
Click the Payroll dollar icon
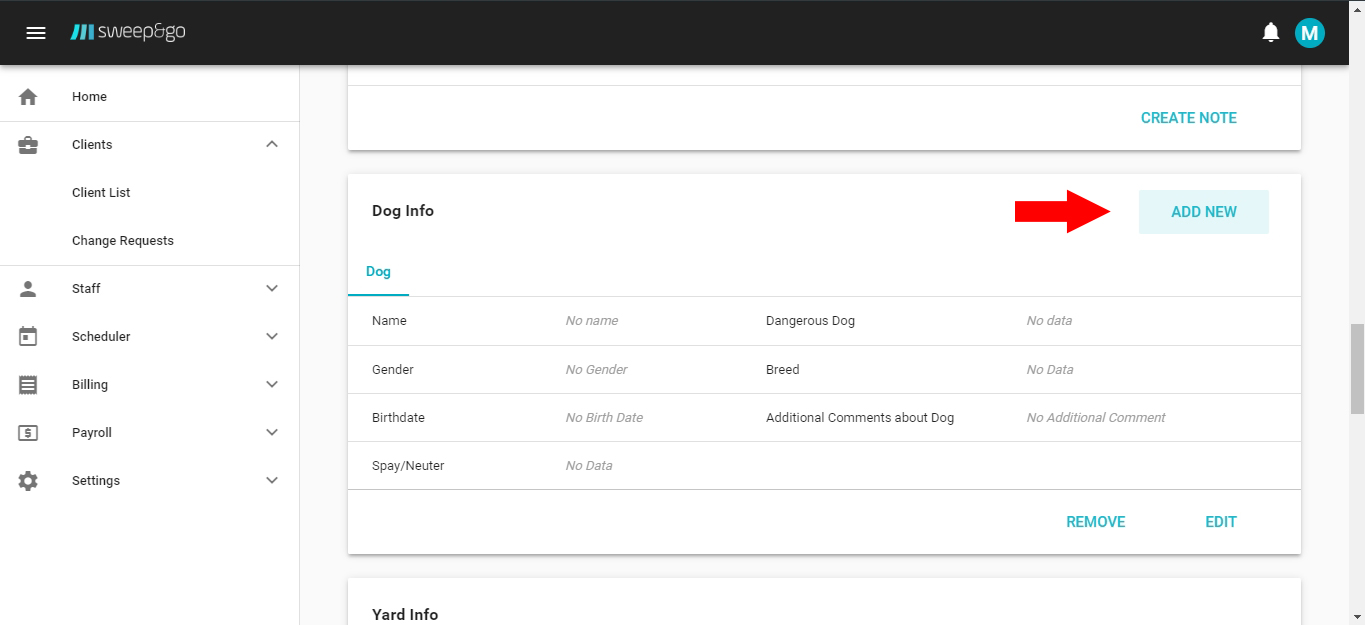[x=27, y=432]
